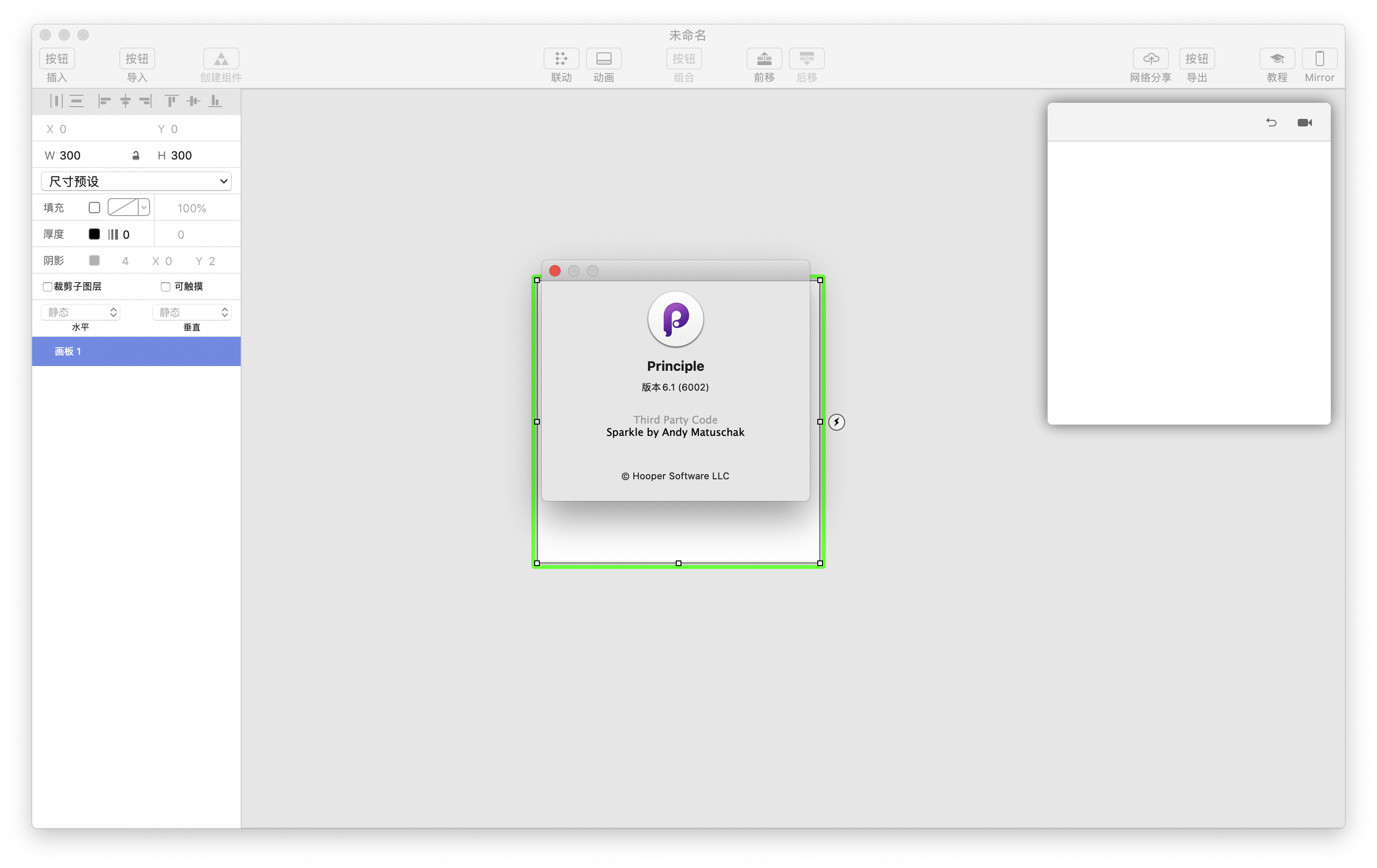This screenshot has height=868, width=1377.
Task: Click the black 厚度 stroke color swatch
Action: (94, 234)
